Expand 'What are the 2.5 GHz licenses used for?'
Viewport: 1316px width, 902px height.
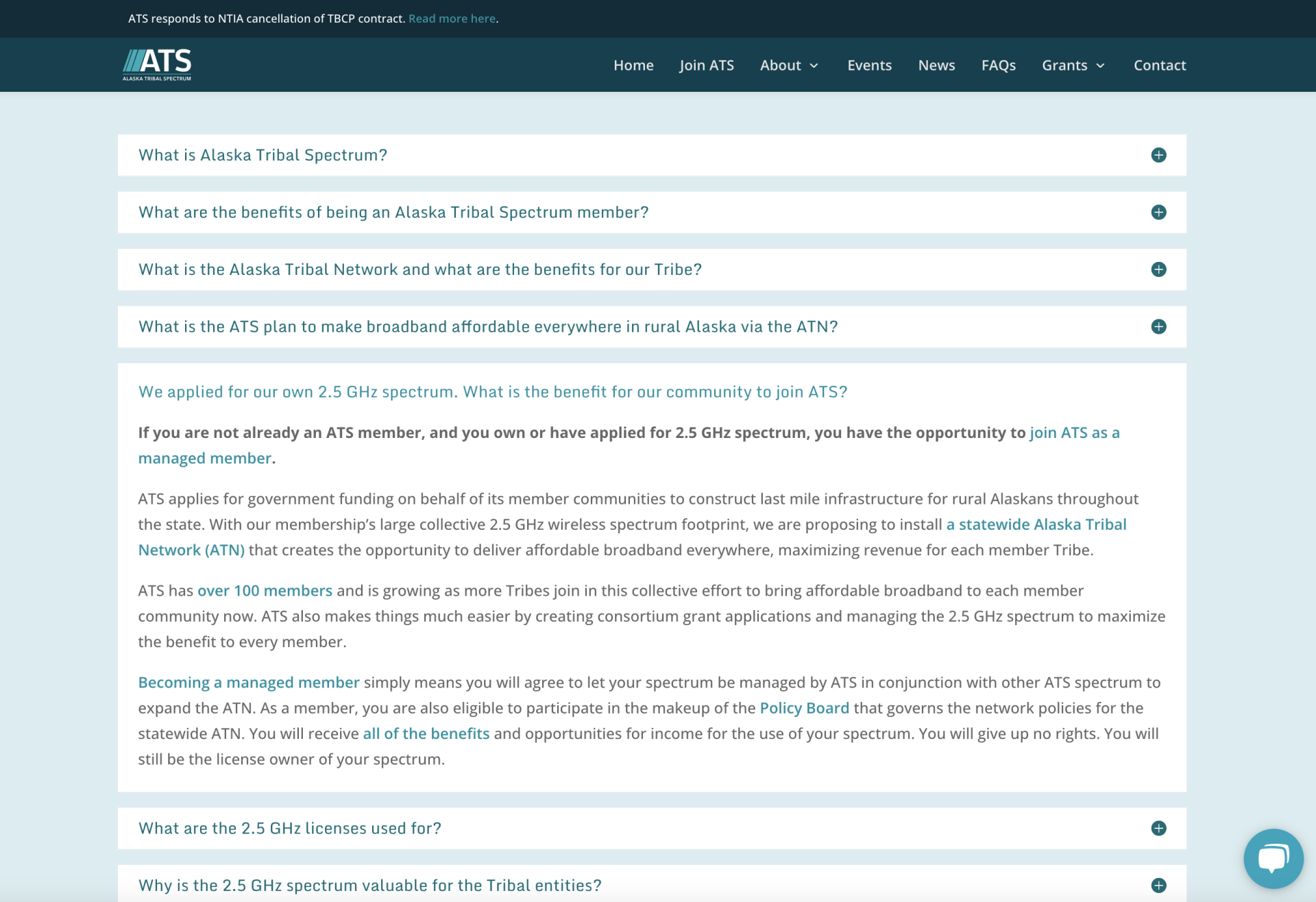coord(289,828)
